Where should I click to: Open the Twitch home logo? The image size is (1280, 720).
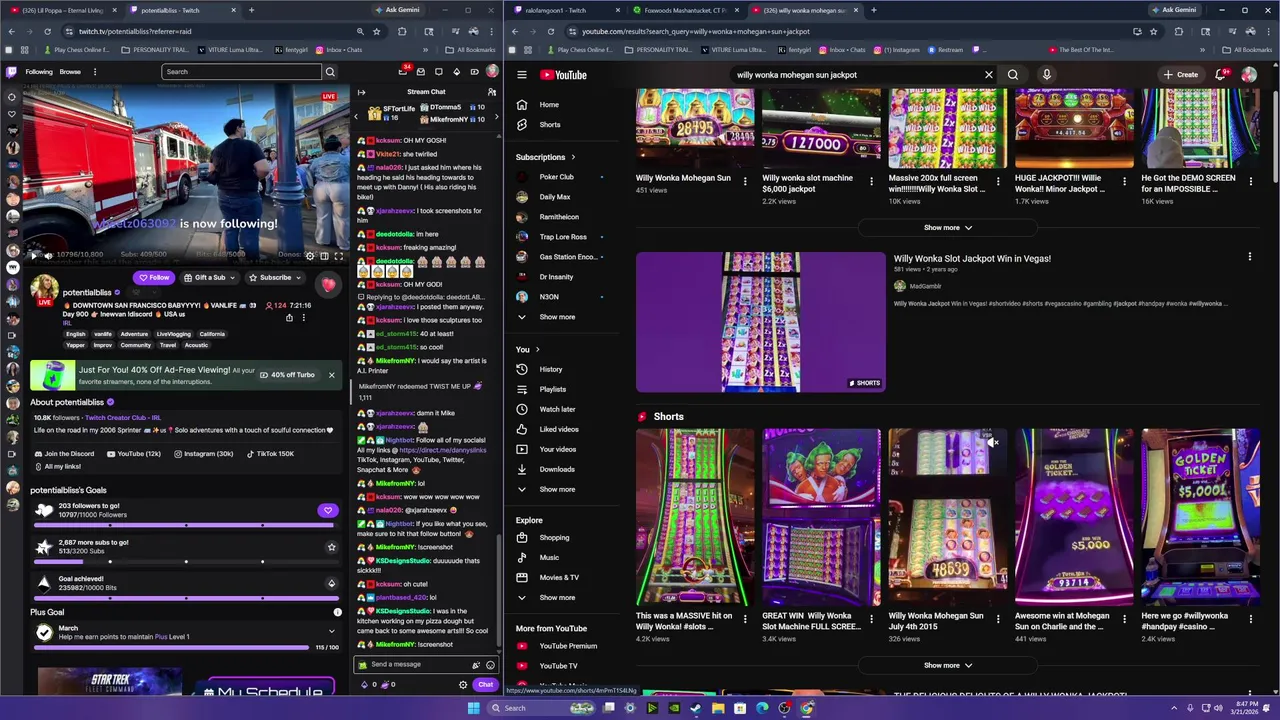pos(11,72)
